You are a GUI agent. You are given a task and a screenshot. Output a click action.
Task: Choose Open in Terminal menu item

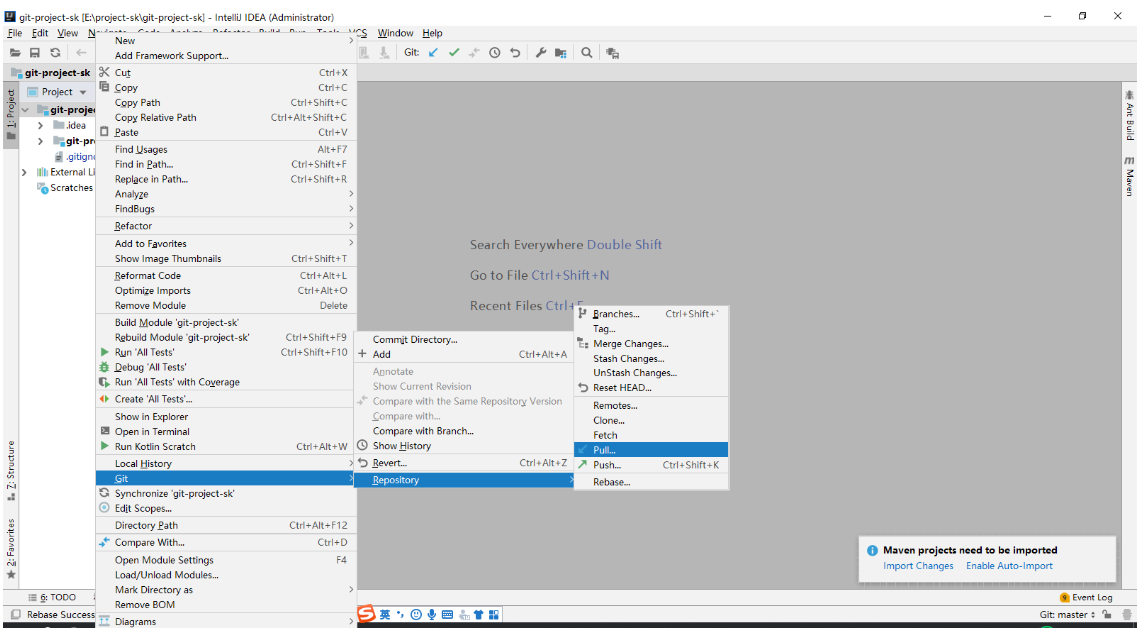226,431
